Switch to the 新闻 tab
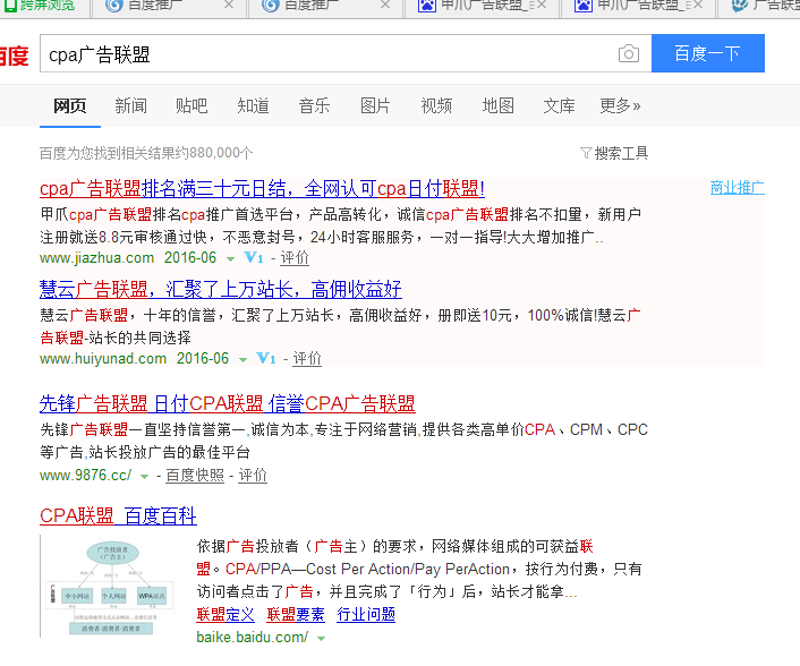 pos(131,106)
